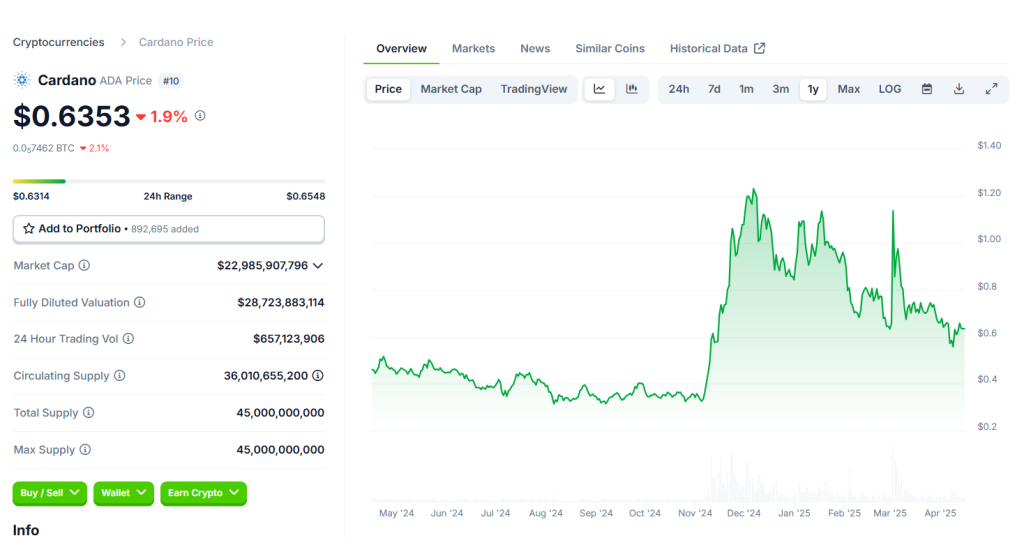Switch to line chart view icon
1024x538 pixels.
point(599,89)
